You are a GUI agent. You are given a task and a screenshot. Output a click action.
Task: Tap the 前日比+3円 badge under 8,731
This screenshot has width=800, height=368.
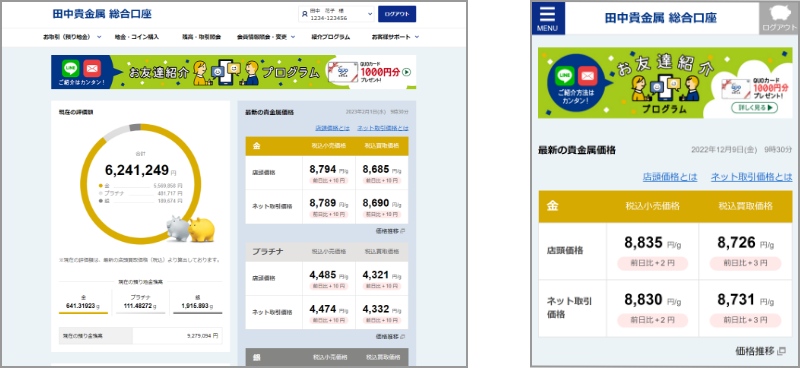pos(745,321)
